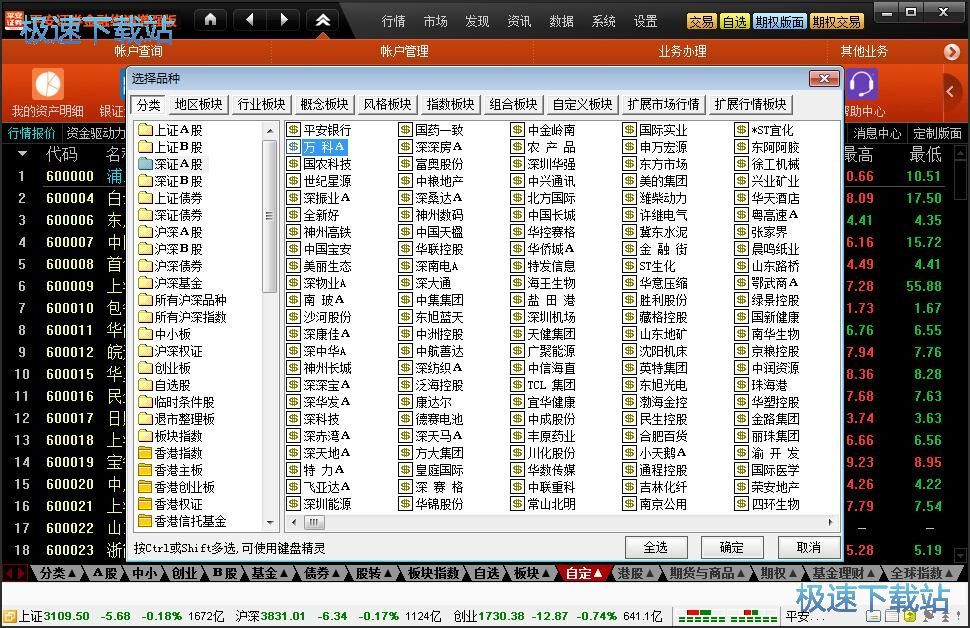Collapse toolbar with the double chevron icon
Screen dimensions: 970x628
(x=322, y=19)
